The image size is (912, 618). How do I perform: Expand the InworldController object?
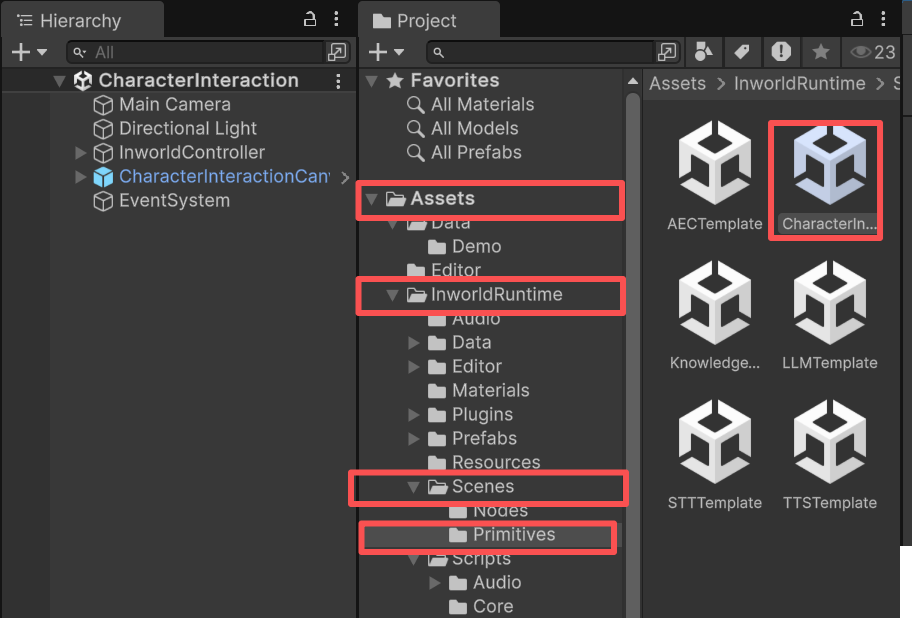(81, 153)
